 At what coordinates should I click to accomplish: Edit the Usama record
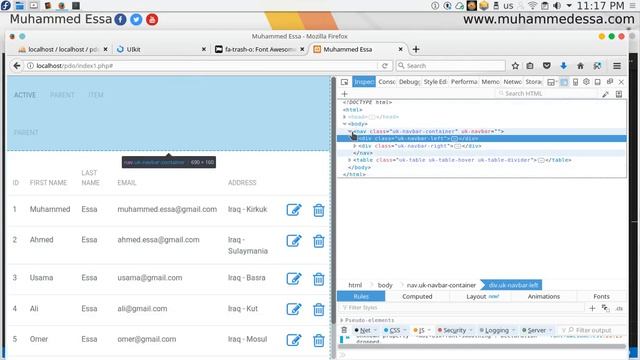click(294, 279)
